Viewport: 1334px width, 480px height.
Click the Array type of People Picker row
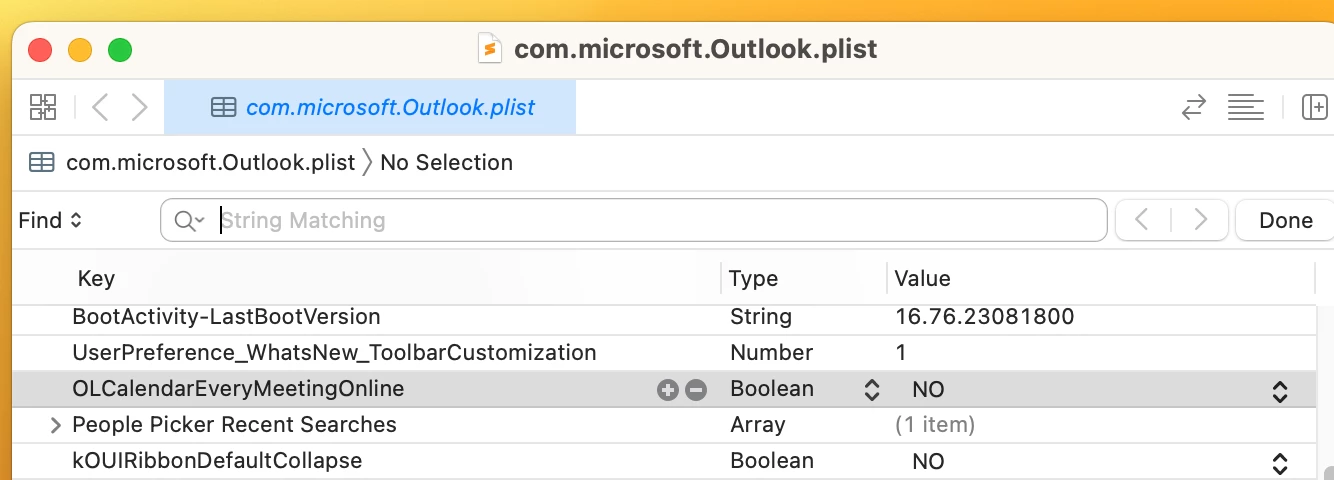[x=757, y=425]
